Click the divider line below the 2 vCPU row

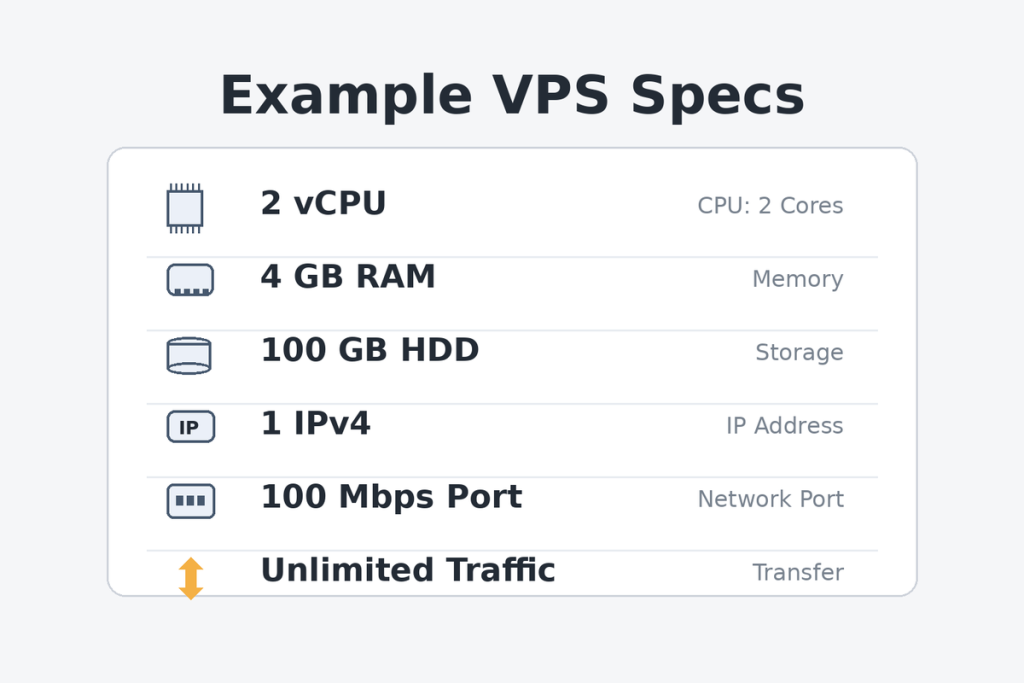pyautogui.click(x=512, y=257)
